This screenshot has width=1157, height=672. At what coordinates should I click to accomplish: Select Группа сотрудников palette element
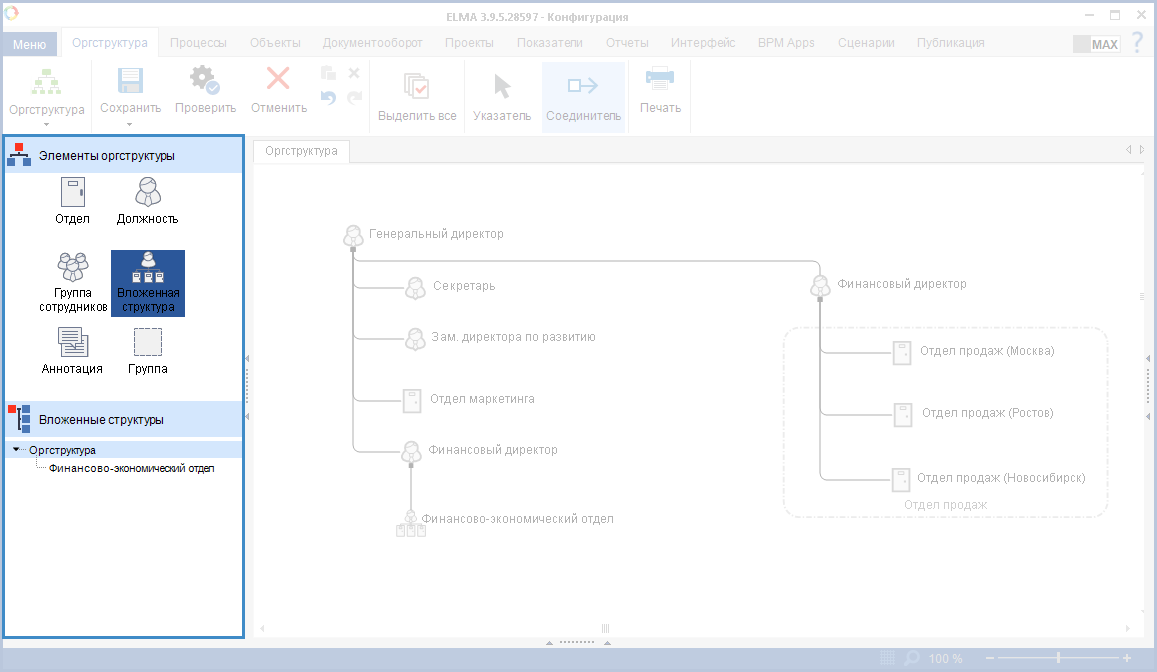tap(73, 283)
